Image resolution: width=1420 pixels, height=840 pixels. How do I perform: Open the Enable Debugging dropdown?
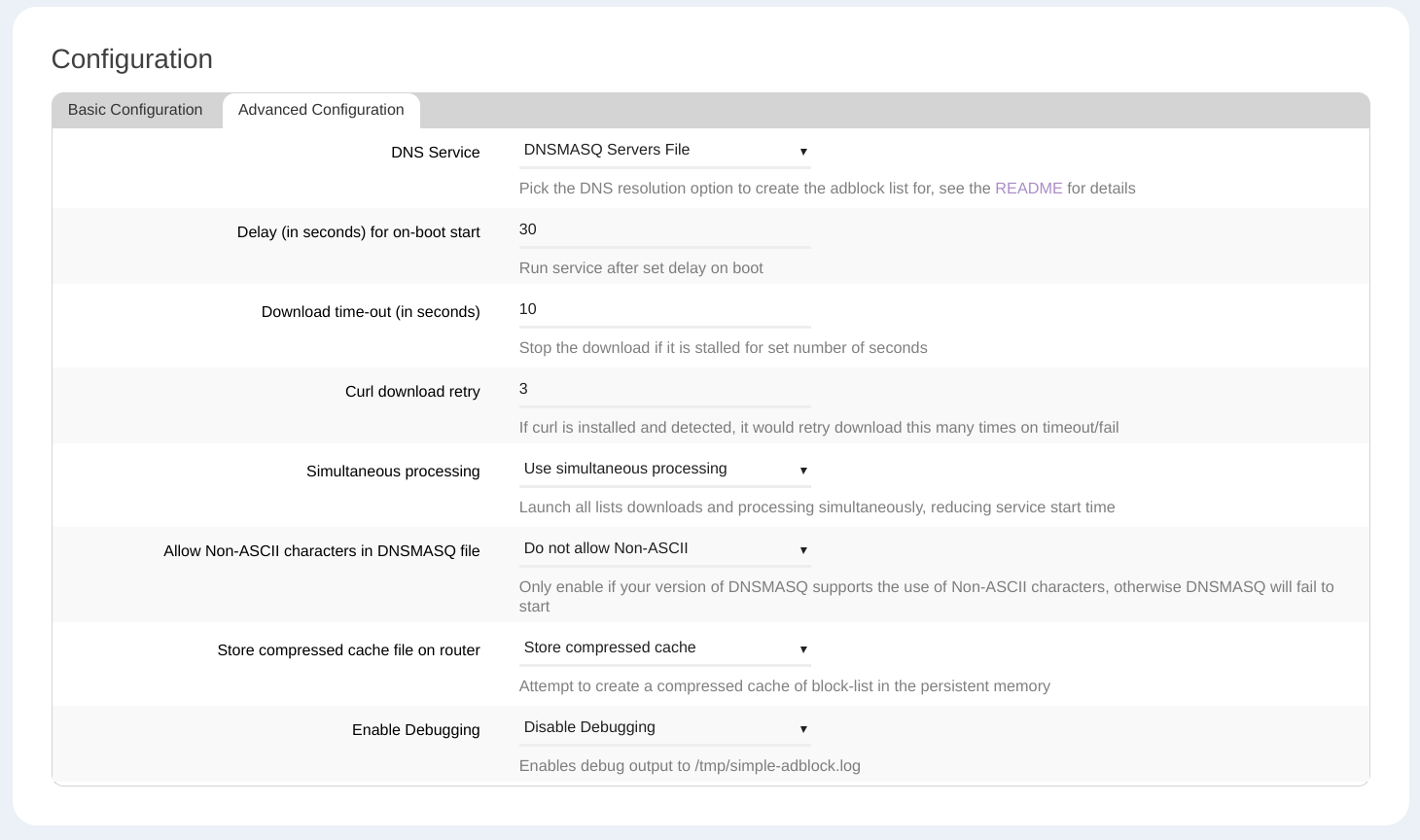664,728
